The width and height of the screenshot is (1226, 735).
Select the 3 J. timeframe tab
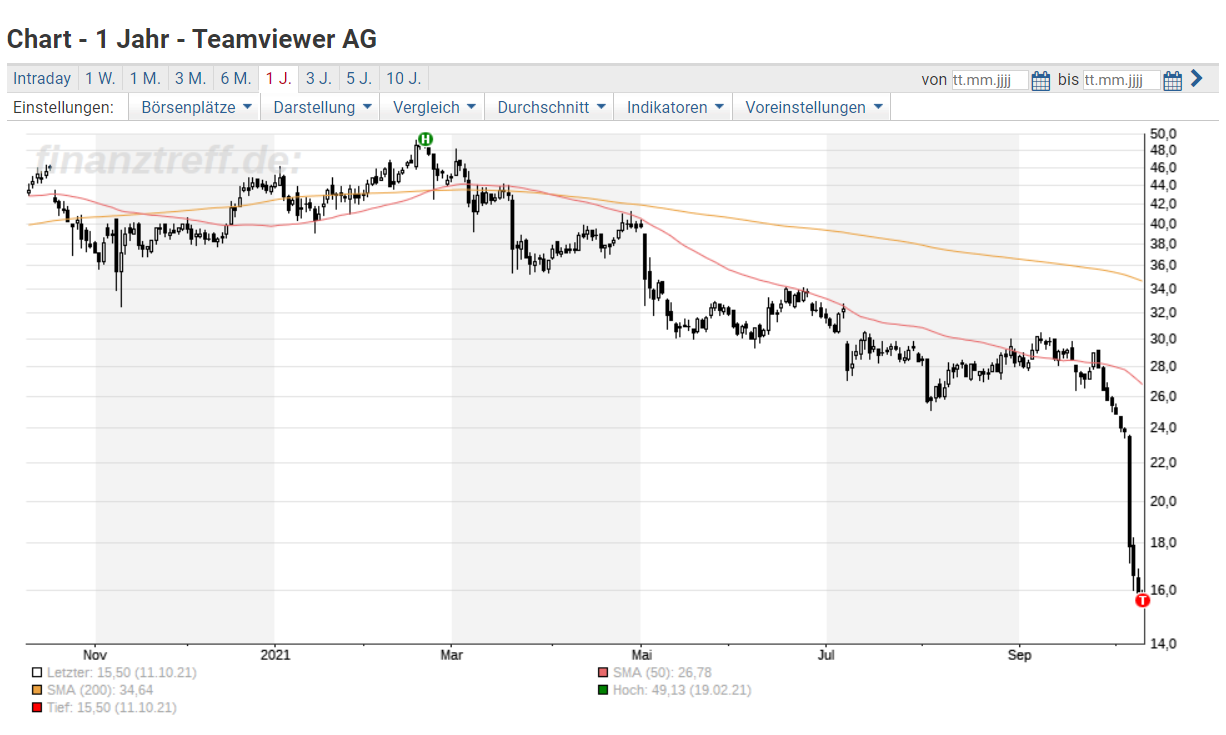(x=319, y=78)
